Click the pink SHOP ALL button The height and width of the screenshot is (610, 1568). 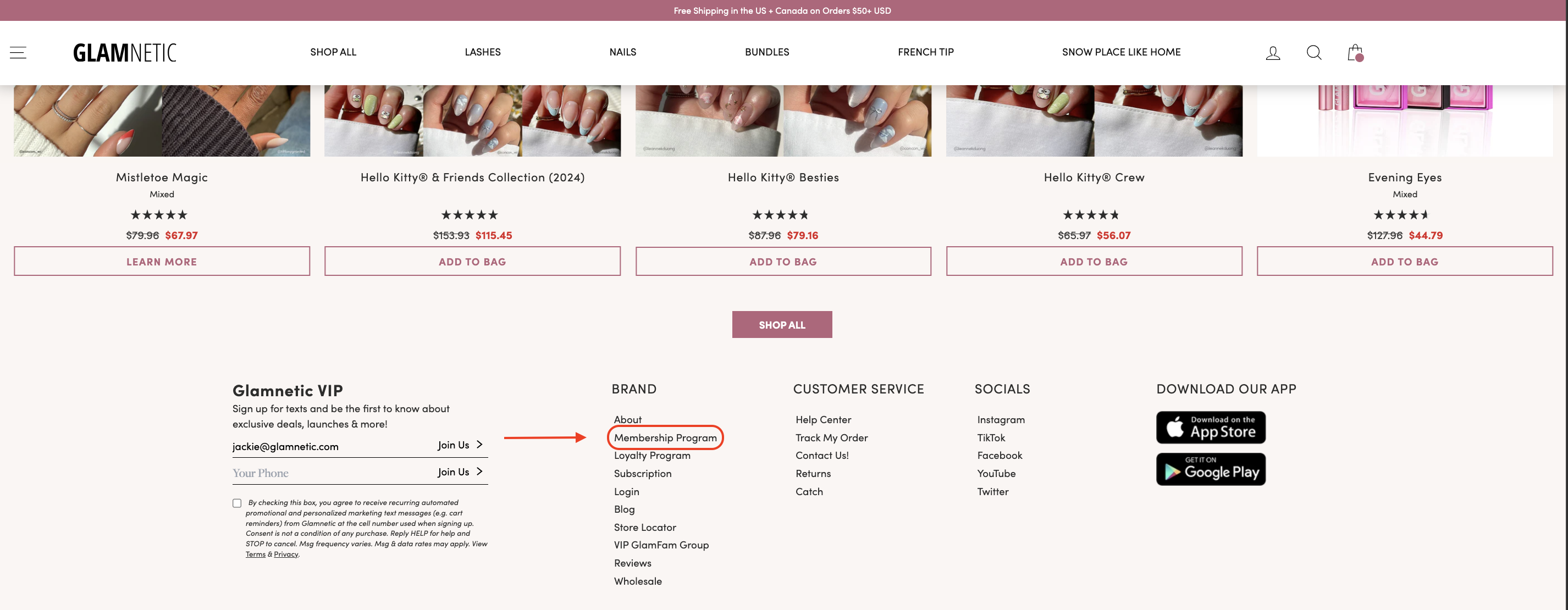[x=782, y=325]
